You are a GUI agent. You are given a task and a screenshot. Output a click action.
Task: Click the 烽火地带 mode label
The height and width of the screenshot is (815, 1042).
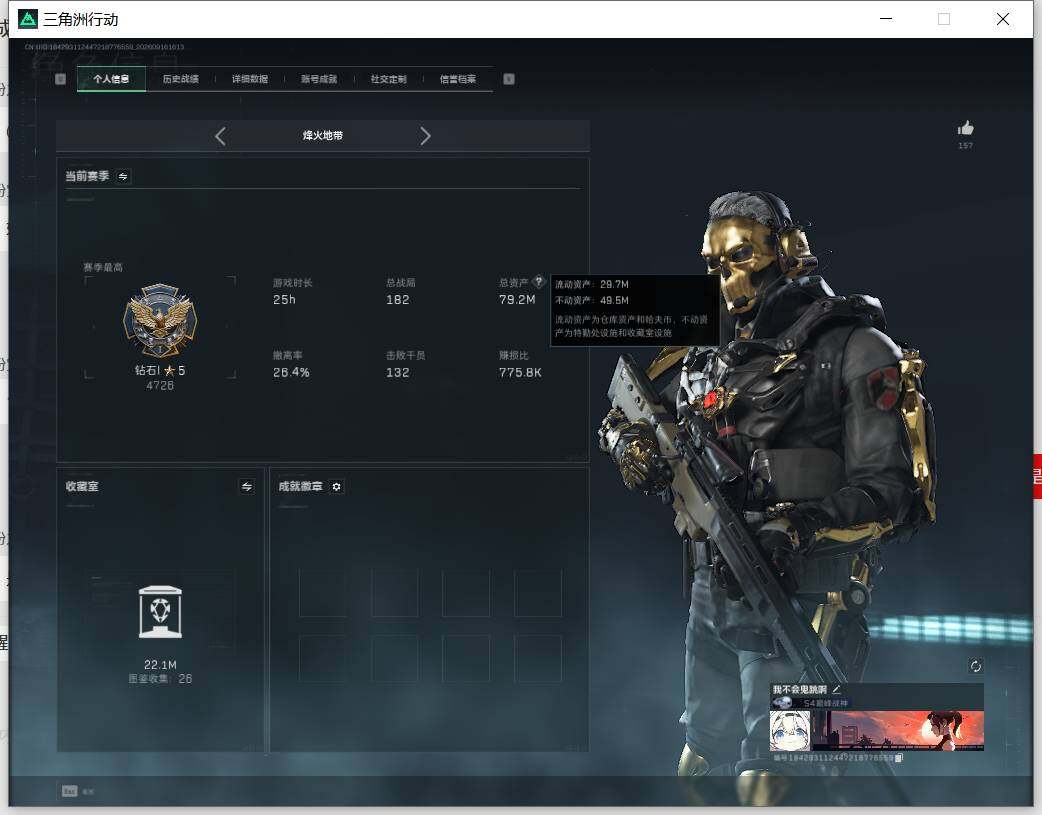[x=323, y=136]
